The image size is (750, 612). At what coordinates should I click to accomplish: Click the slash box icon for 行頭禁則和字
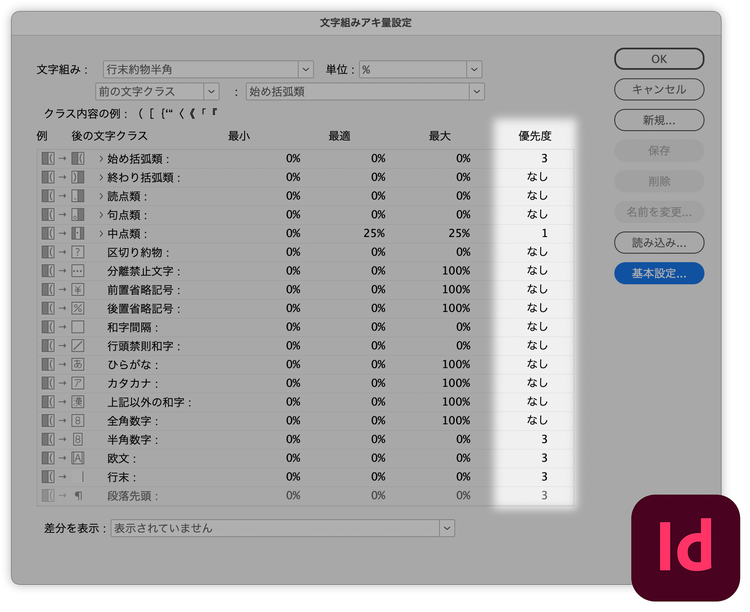pyautogui.click(x=77, y=345)
